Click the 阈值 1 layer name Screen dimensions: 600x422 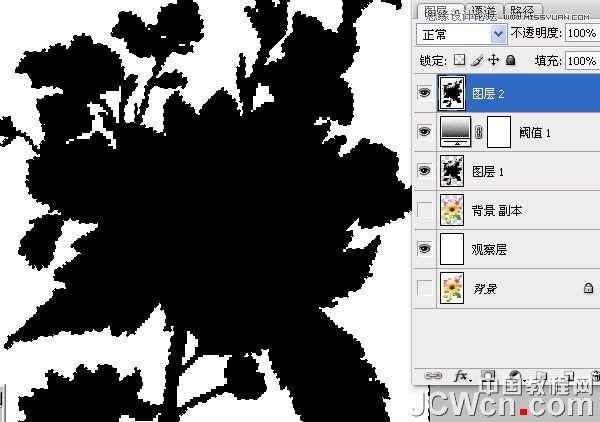[535, 133]
